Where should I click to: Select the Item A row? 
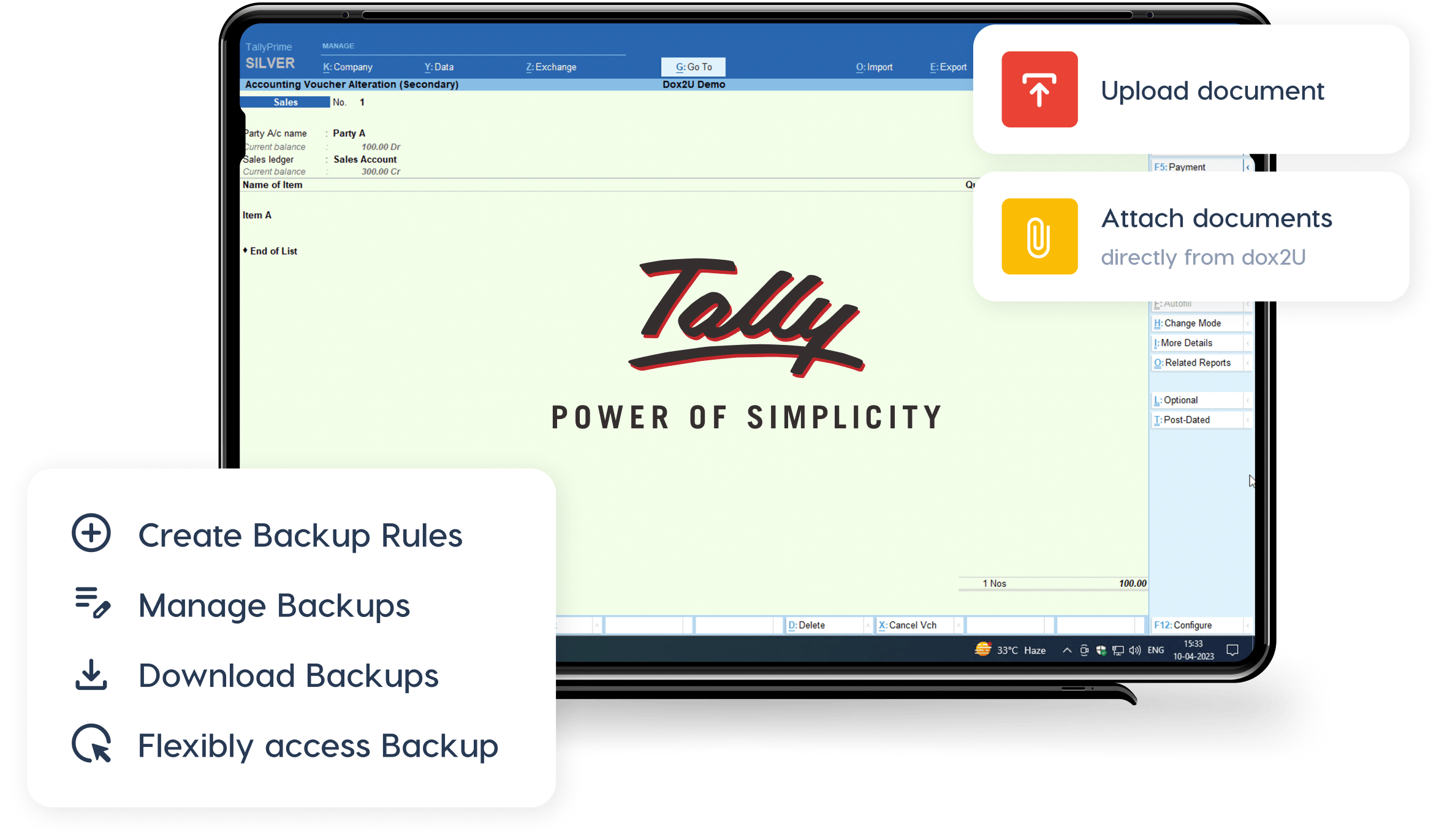click(x=257, y=215)
